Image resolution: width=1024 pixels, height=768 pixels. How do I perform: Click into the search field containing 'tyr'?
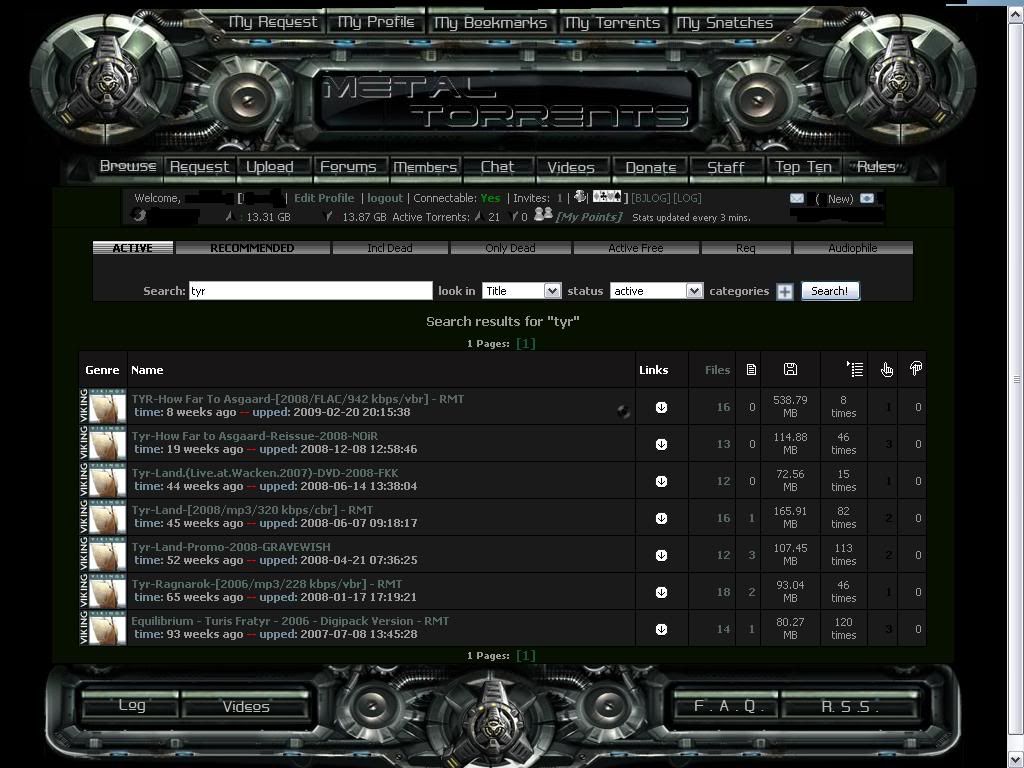[310, 291]
